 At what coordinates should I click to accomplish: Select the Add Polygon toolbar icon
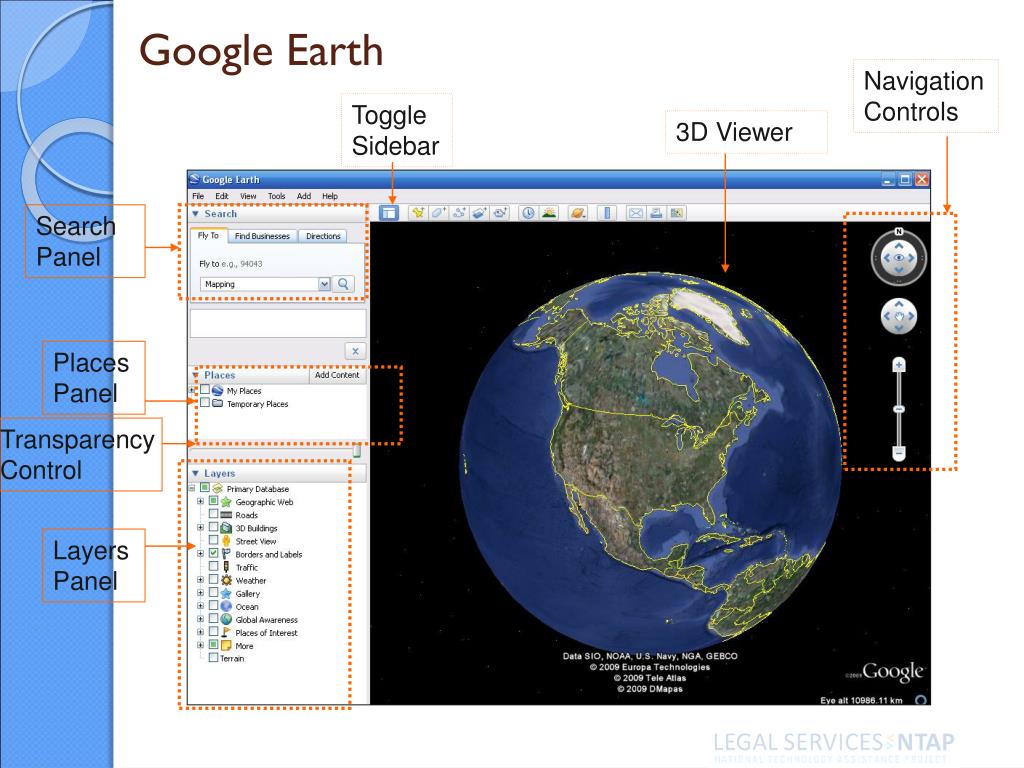pos(438,213)
